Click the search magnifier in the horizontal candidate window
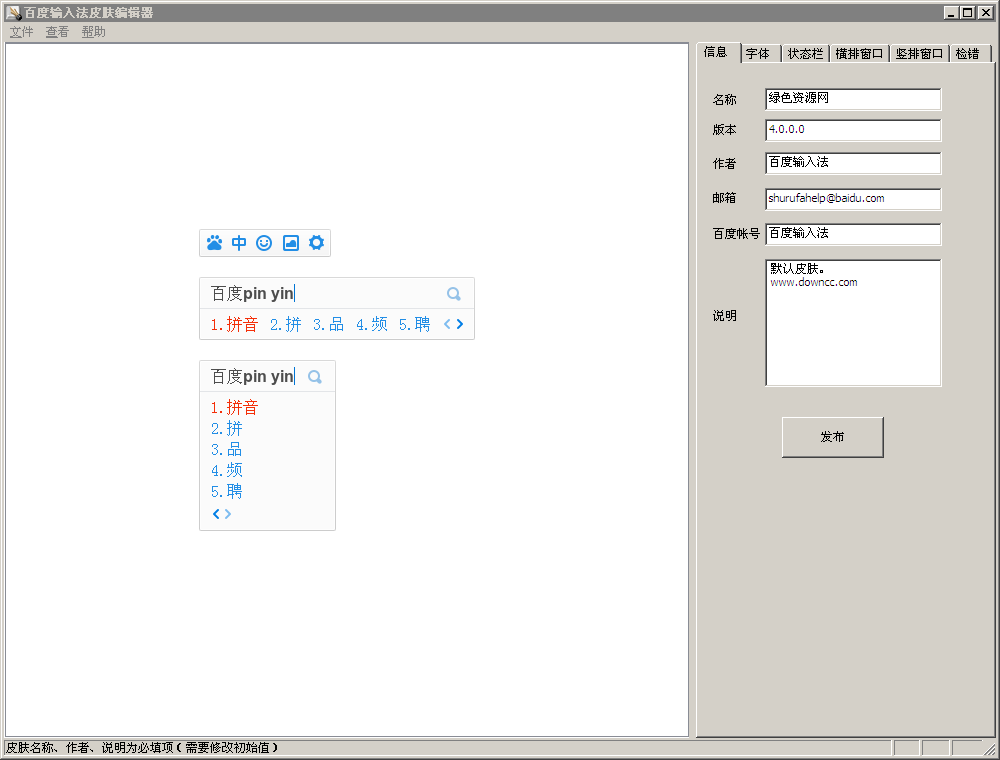The height and width of the screenshot is (760, 1000). click(453, 293)
